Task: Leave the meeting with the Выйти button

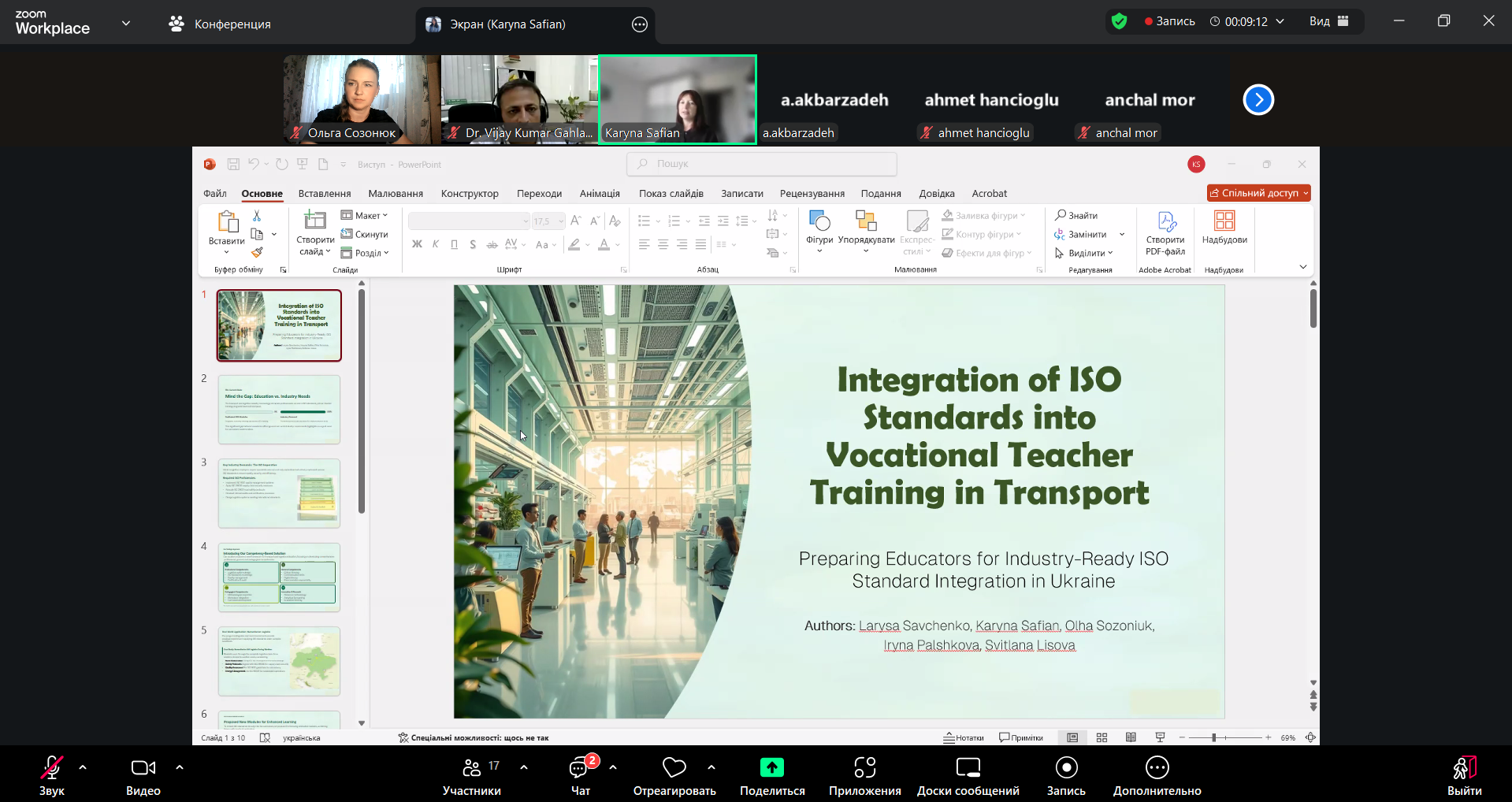Action: tap(1464, 776)
